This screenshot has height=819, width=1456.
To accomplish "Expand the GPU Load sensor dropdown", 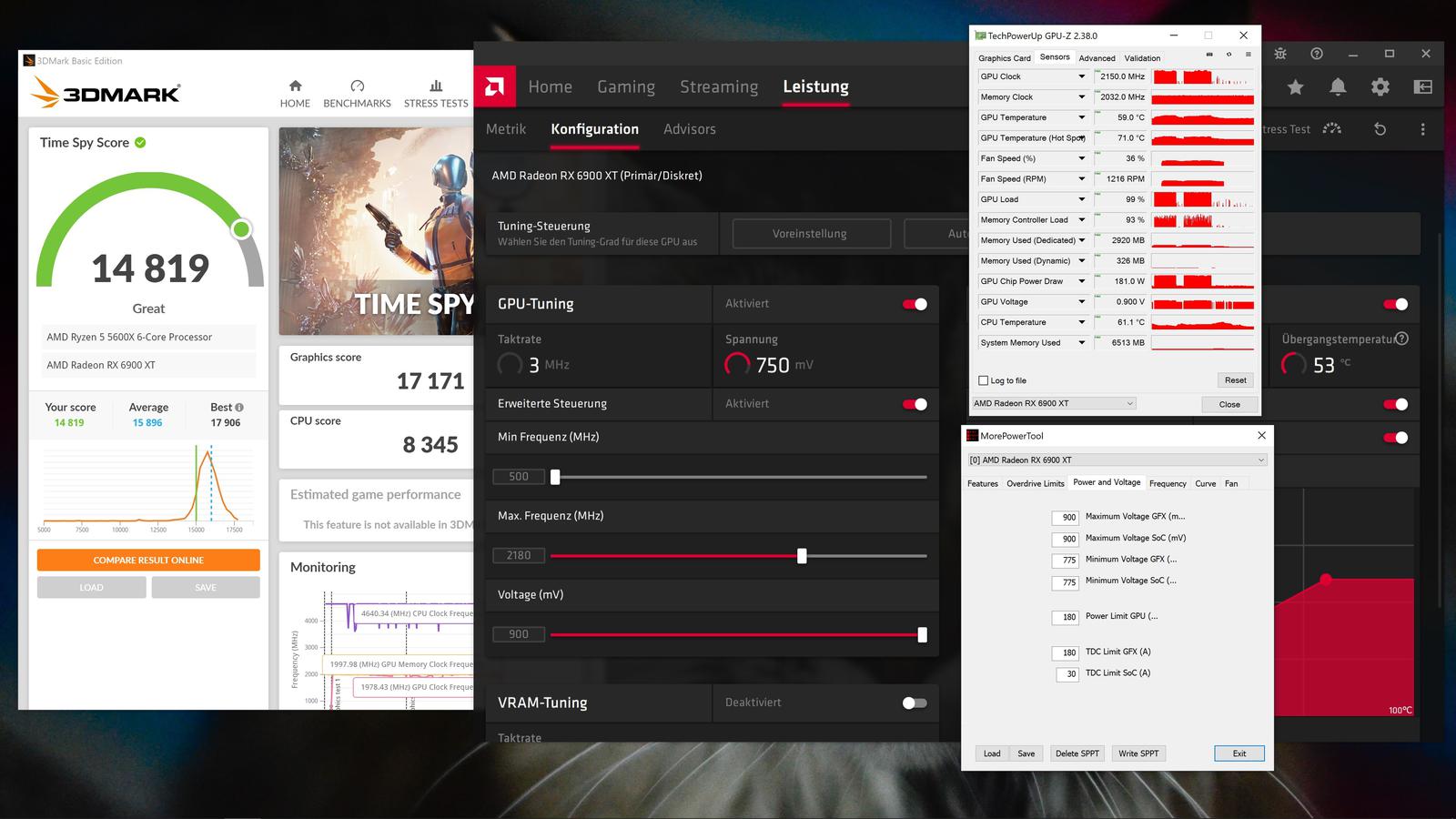I will click(x=1082, y=199).
